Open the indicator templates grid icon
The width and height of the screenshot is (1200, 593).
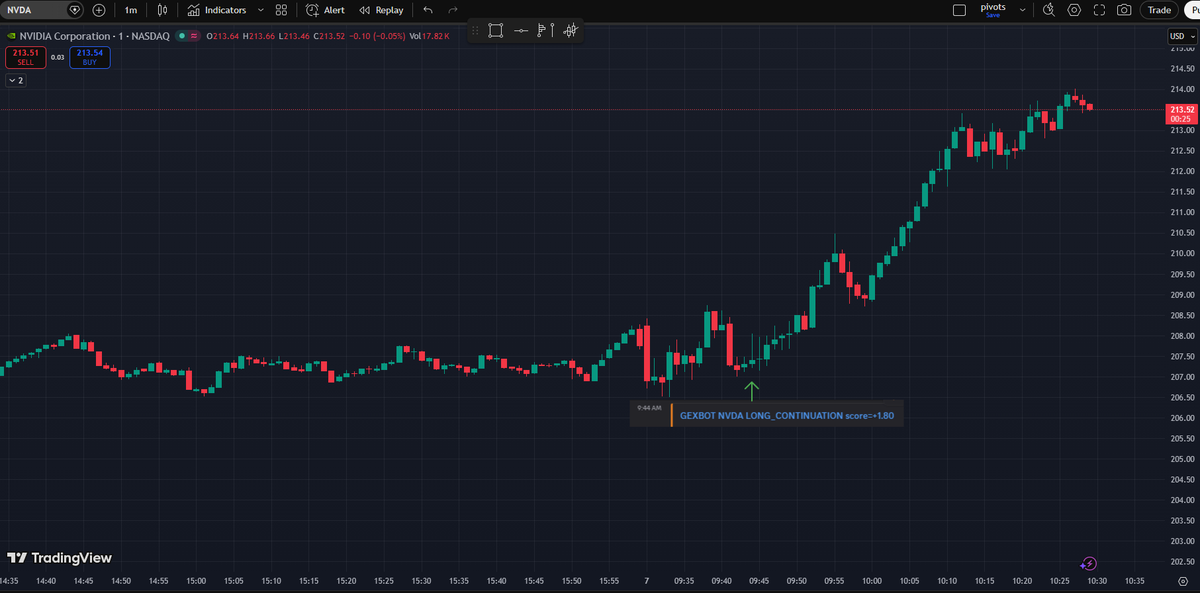point(281,10)
